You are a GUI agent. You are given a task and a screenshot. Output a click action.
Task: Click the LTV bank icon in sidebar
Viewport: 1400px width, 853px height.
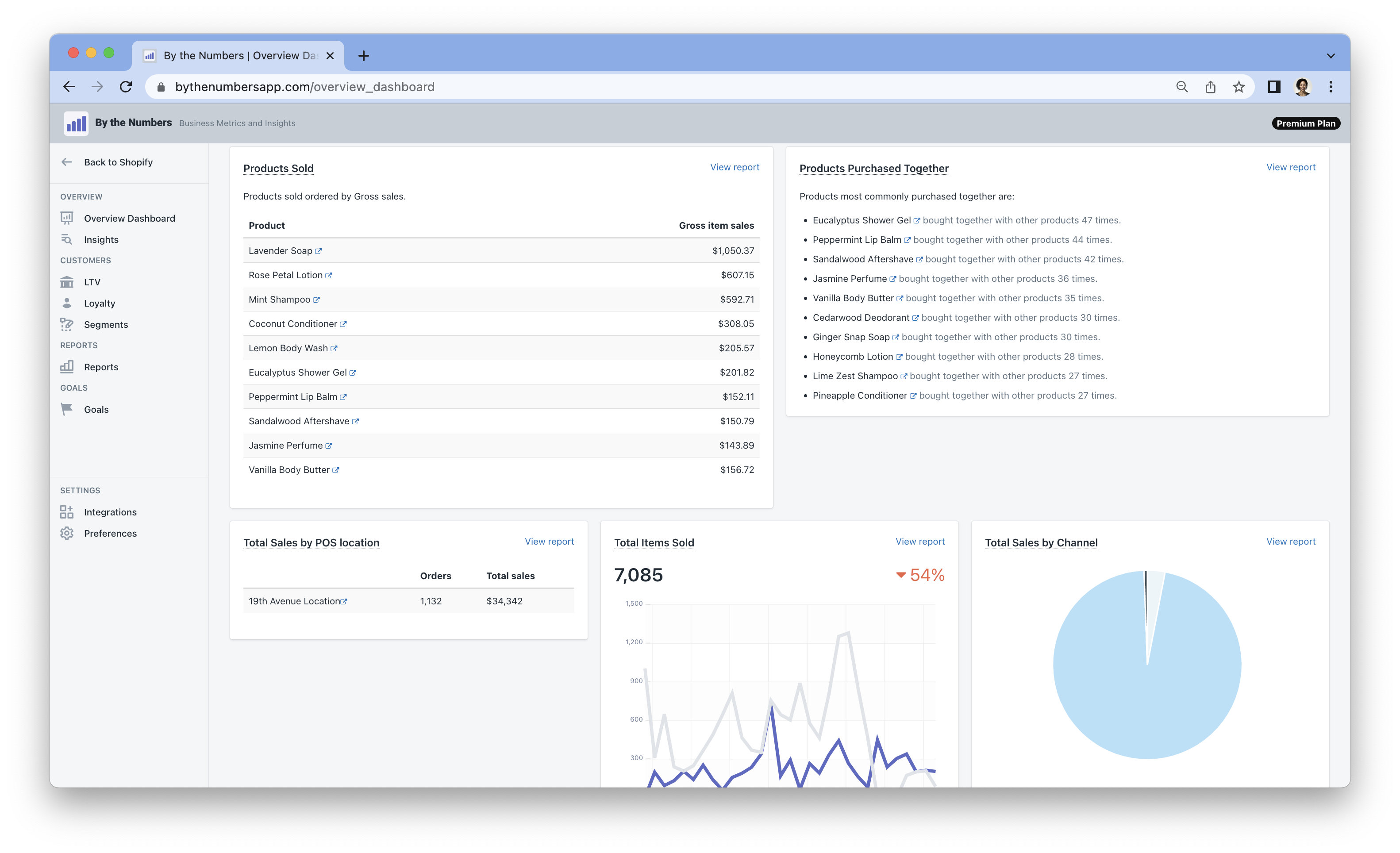(x=67, y=282)
